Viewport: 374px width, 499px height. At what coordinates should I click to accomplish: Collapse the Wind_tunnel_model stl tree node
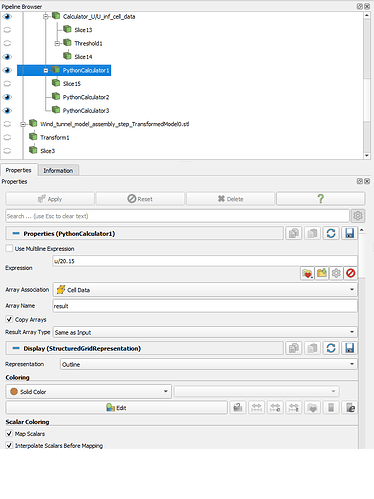(23, 124)
